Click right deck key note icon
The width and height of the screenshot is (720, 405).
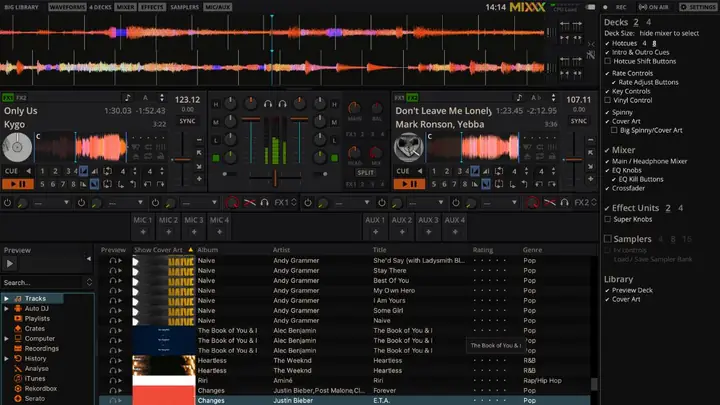519,97
